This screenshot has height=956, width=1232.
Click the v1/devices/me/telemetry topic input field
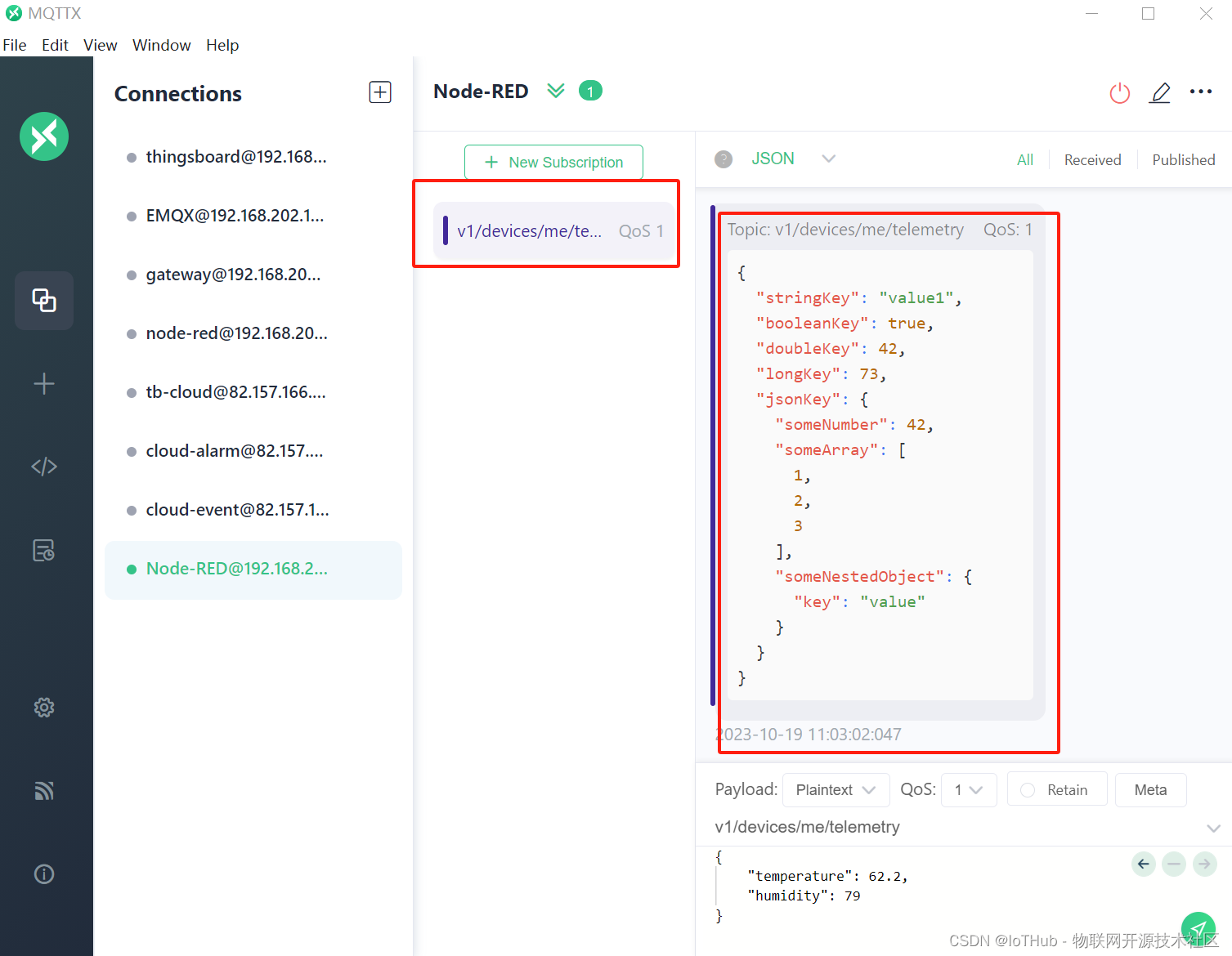899,826
